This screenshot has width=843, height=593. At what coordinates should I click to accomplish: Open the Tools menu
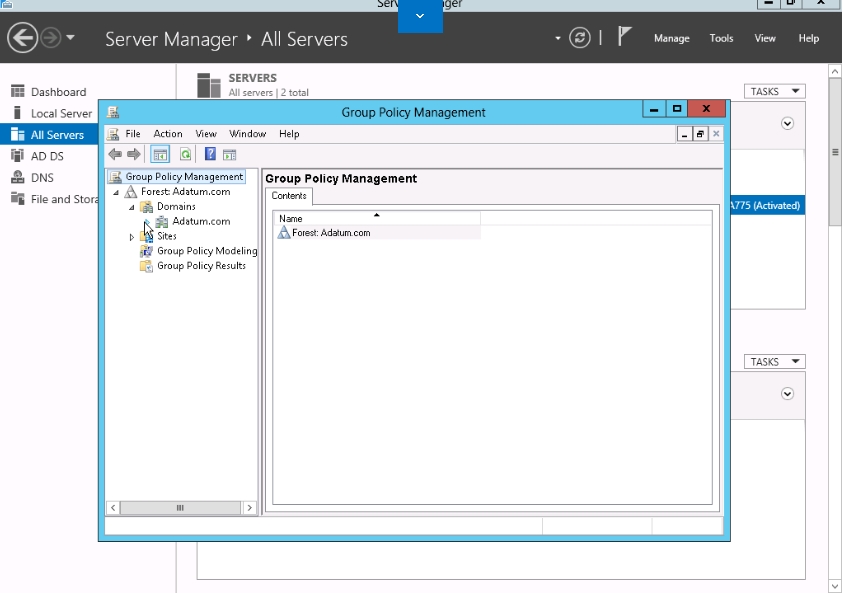point(721,38)
